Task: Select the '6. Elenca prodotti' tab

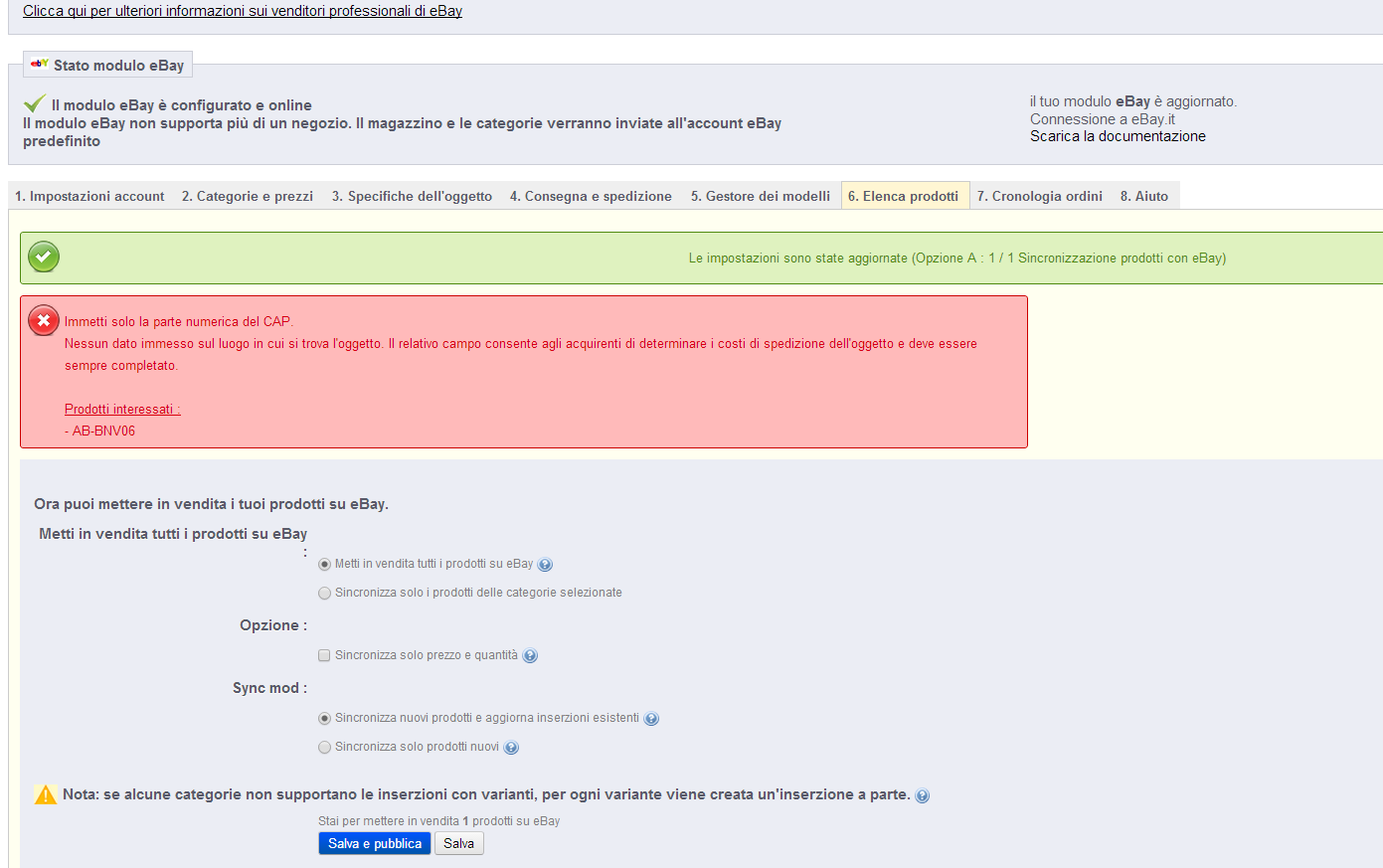Action: click(x=904, y=196)
